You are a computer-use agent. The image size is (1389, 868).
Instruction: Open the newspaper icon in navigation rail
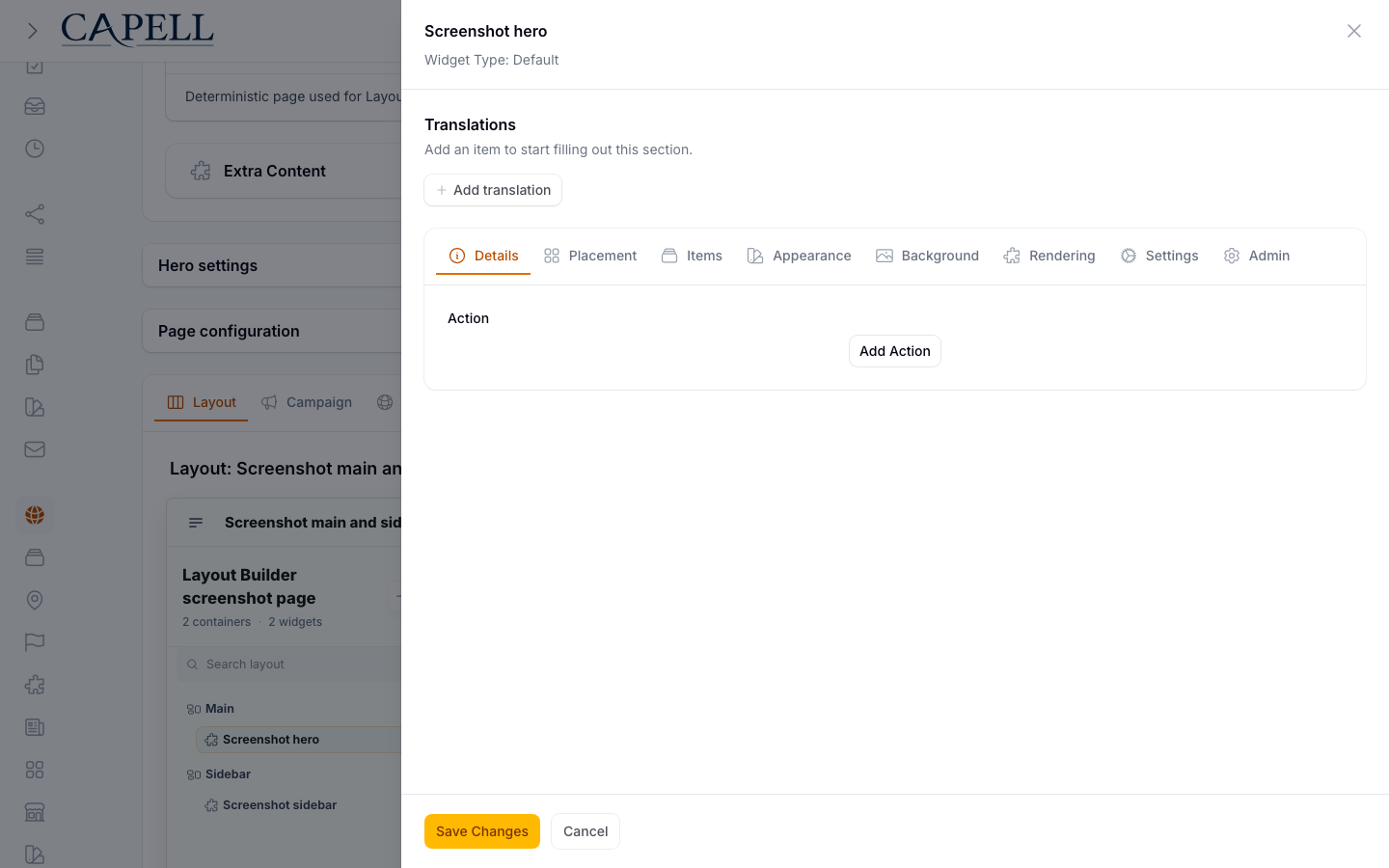coord(35,727)
